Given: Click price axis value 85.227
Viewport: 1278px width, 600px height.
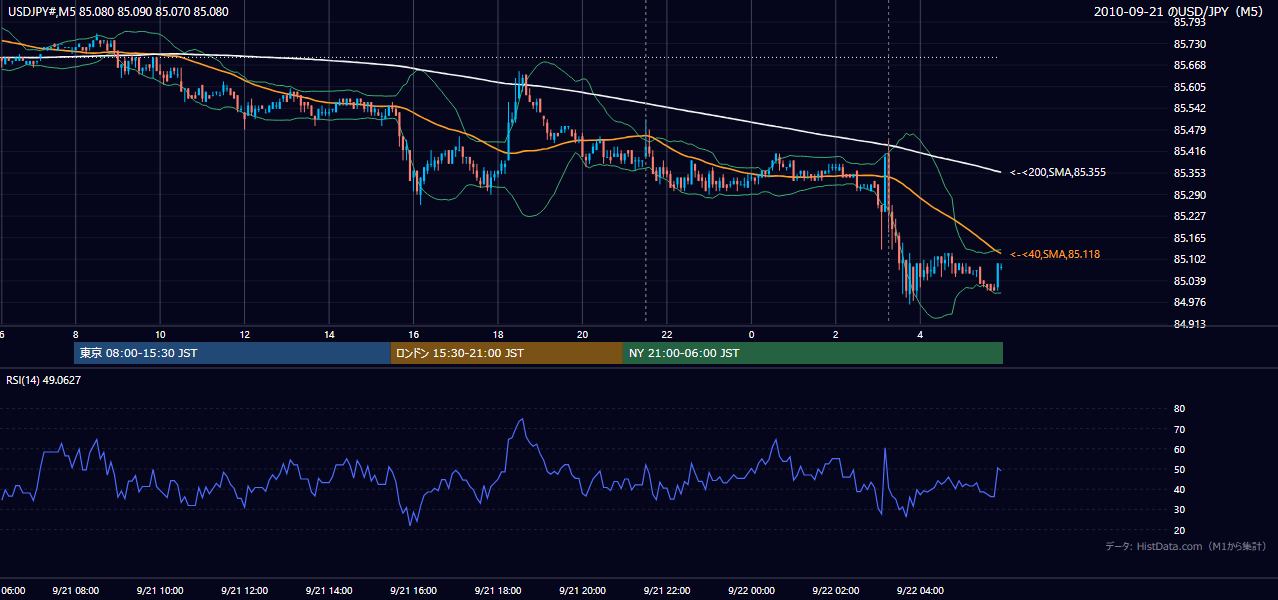Looking at the screenshot, I should tap(1189, 216).
